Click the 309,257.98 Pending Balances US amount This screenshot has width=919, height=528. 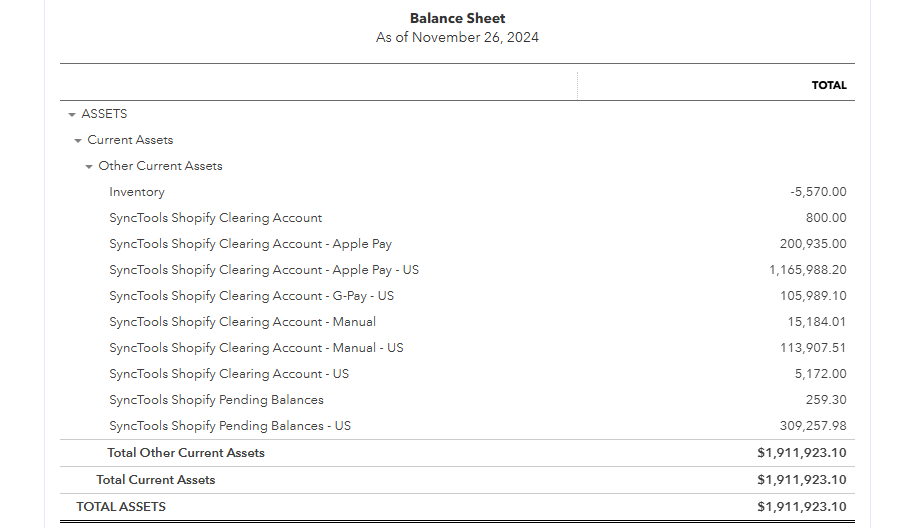coord(813,426)
